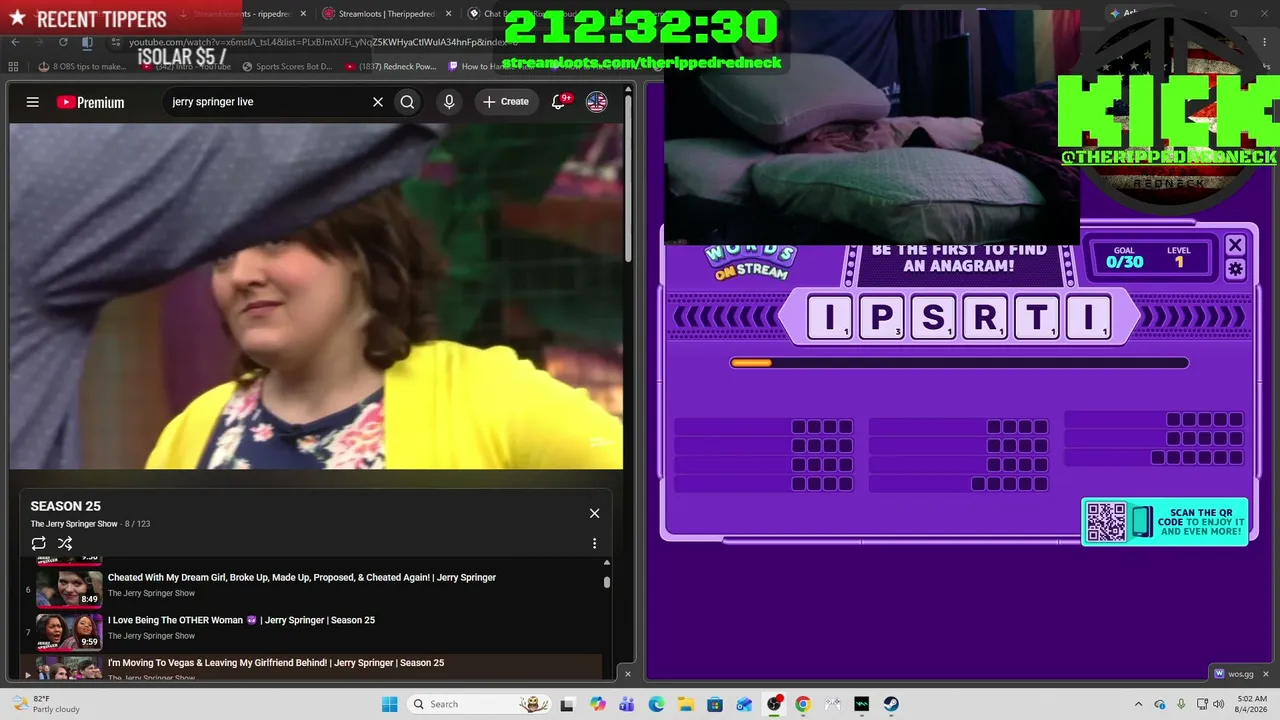Click the letter T tile

pyautogui.click(x=1037, y=317)
